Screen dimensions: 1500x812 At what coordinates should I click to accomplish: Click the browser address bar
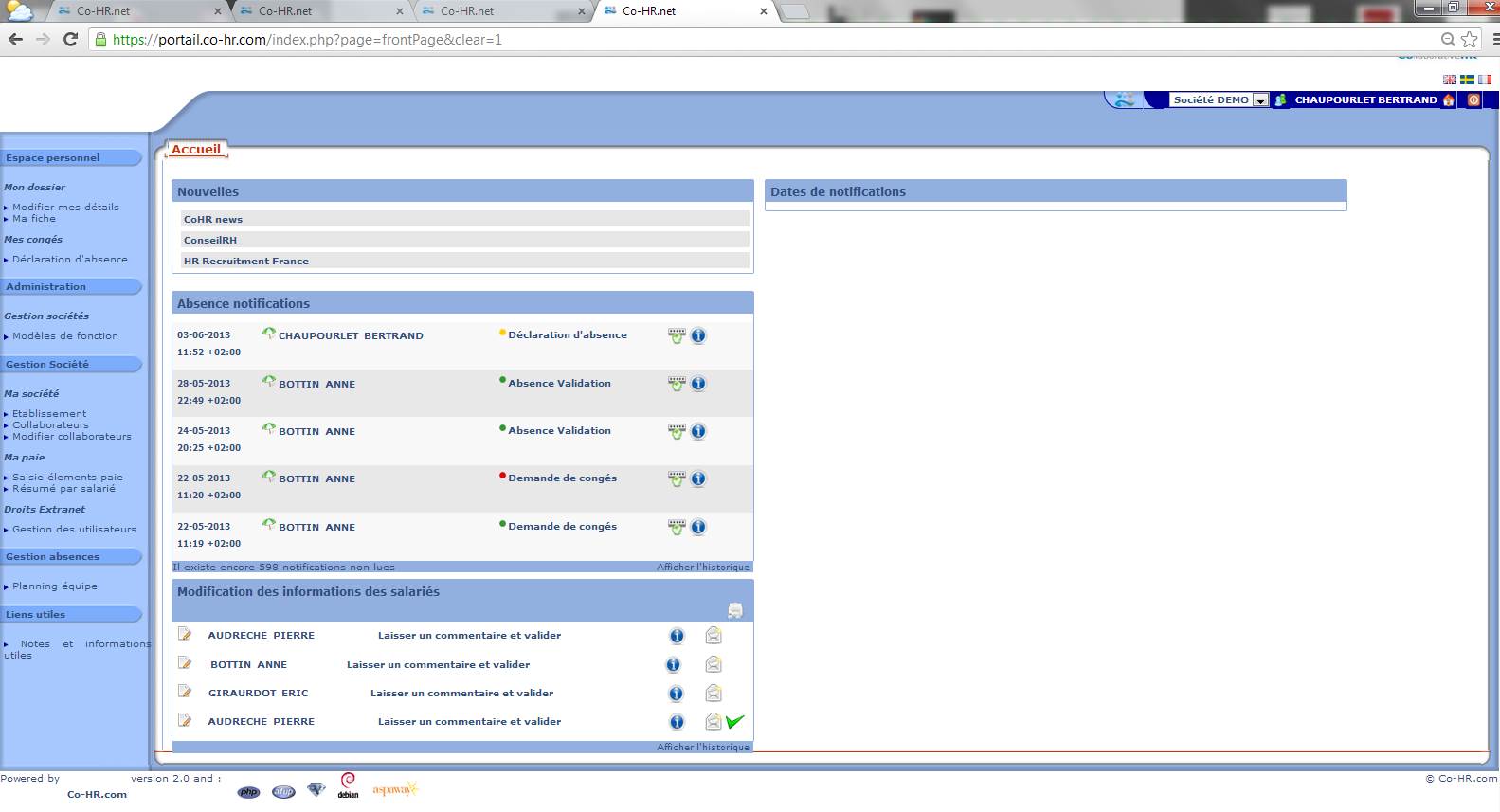pyautogui.click(x=758, y=40)
